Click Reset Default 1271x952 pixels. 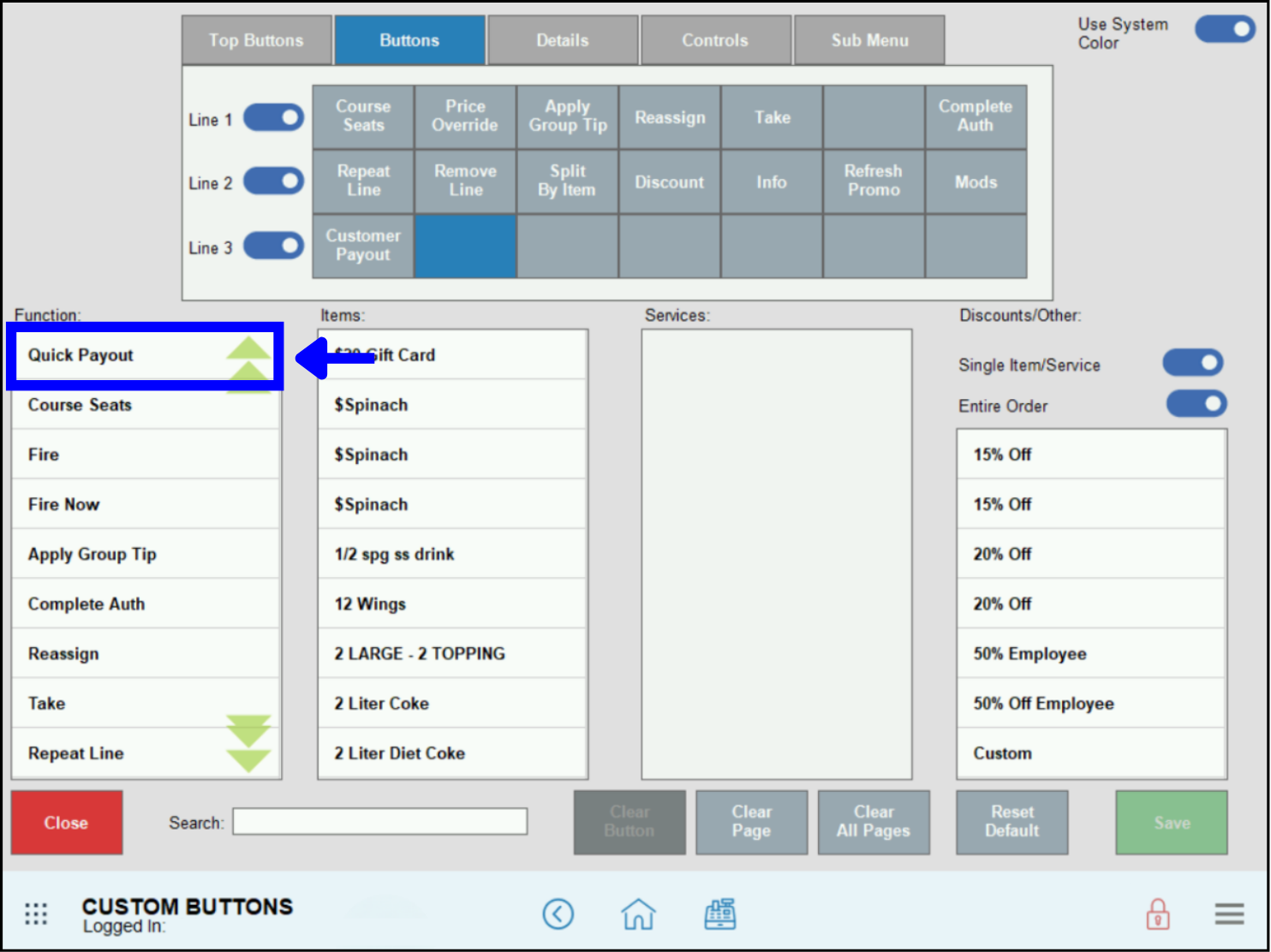pyautogui.click(x=1011, y=822)
